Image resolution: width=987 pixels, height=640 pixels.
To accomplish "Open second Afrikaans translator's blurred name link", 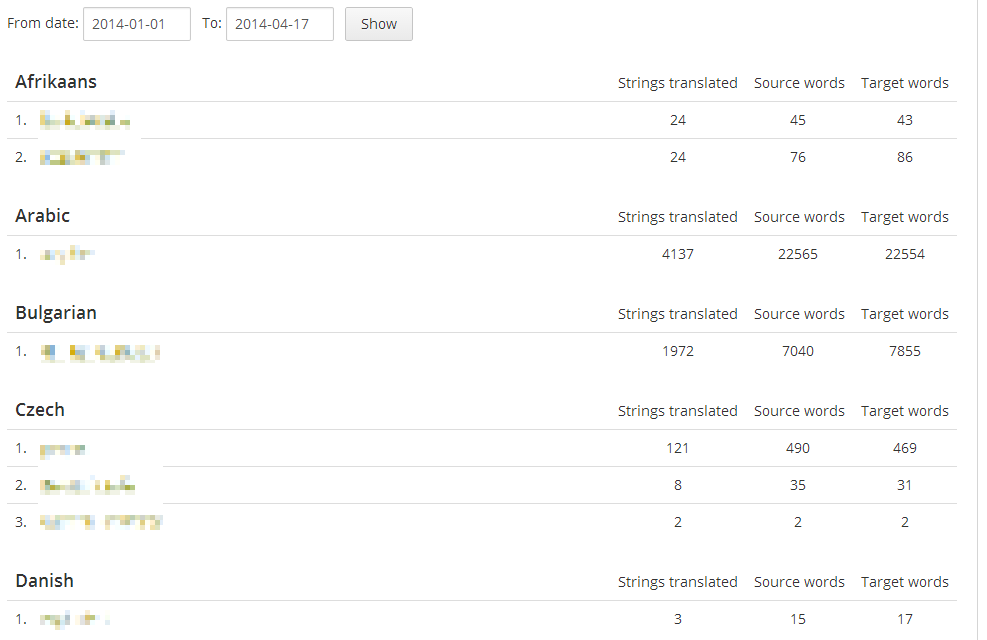I will pyautogui.click(x=82, y=157).
